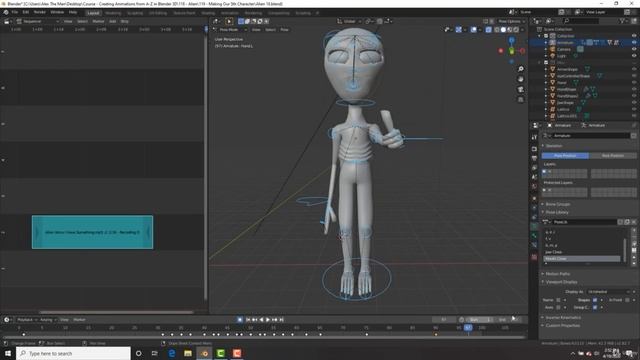
Task: Open the Bone Constraints properties tab icon
Action: click(534, 245)
